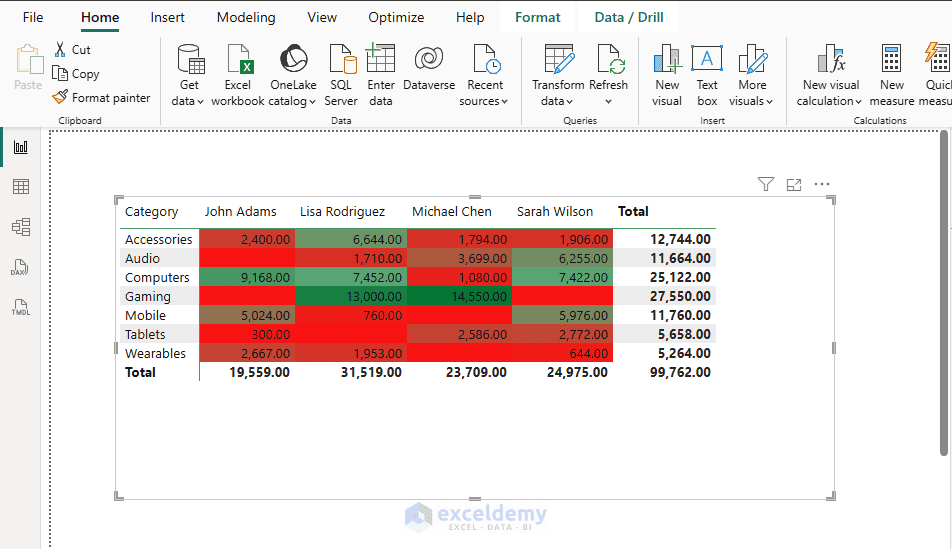Image resolution: width=952 pixels, height=549 pixels.
Task: Switch to Table view in sidebar
Action: (x=21, y=186)
